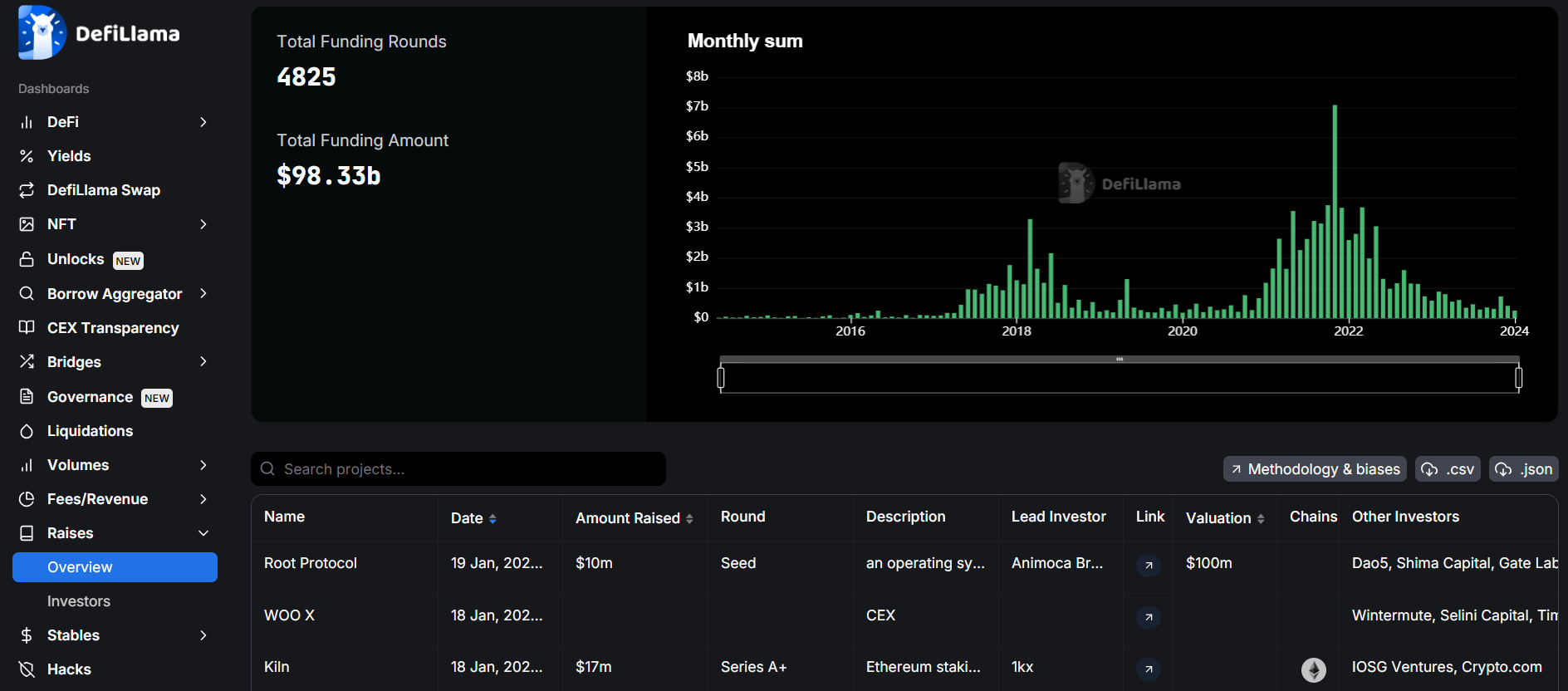Open the Kiln external link icon

pos(1148,669)
